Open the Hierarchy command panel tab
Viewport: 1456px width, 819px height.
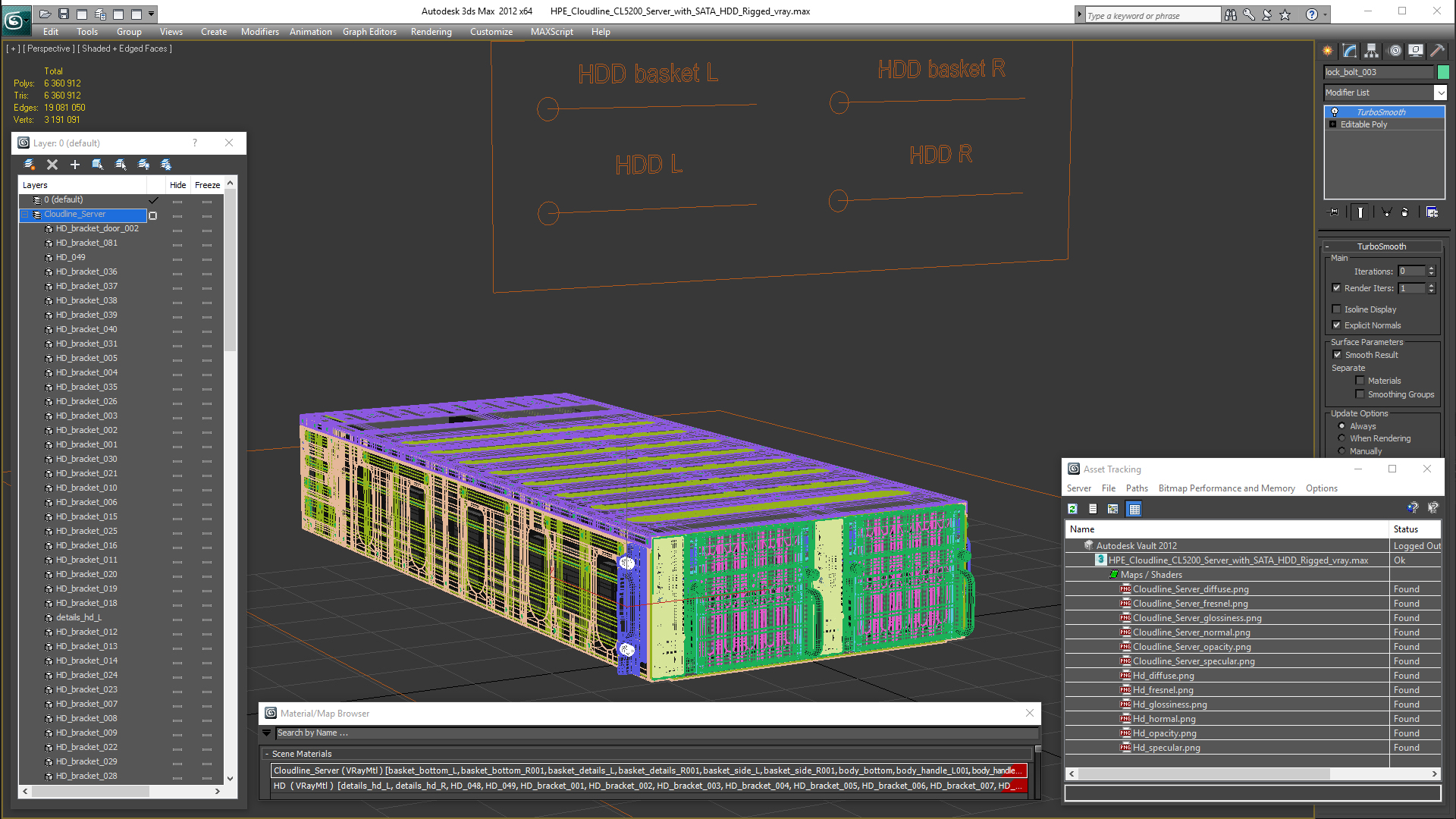(1372, 51)
